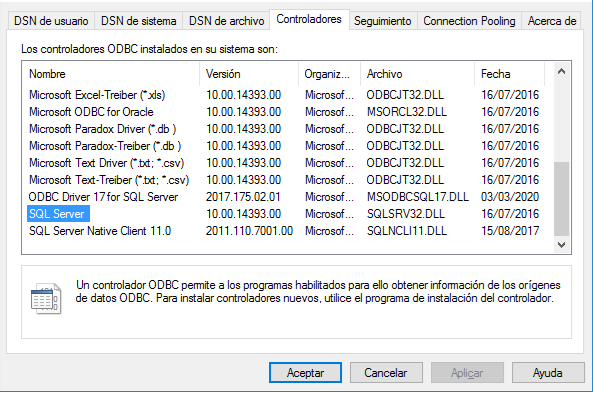Go to the Seguimiento tab
Screen dimensions: 593x393
[382, 21]
